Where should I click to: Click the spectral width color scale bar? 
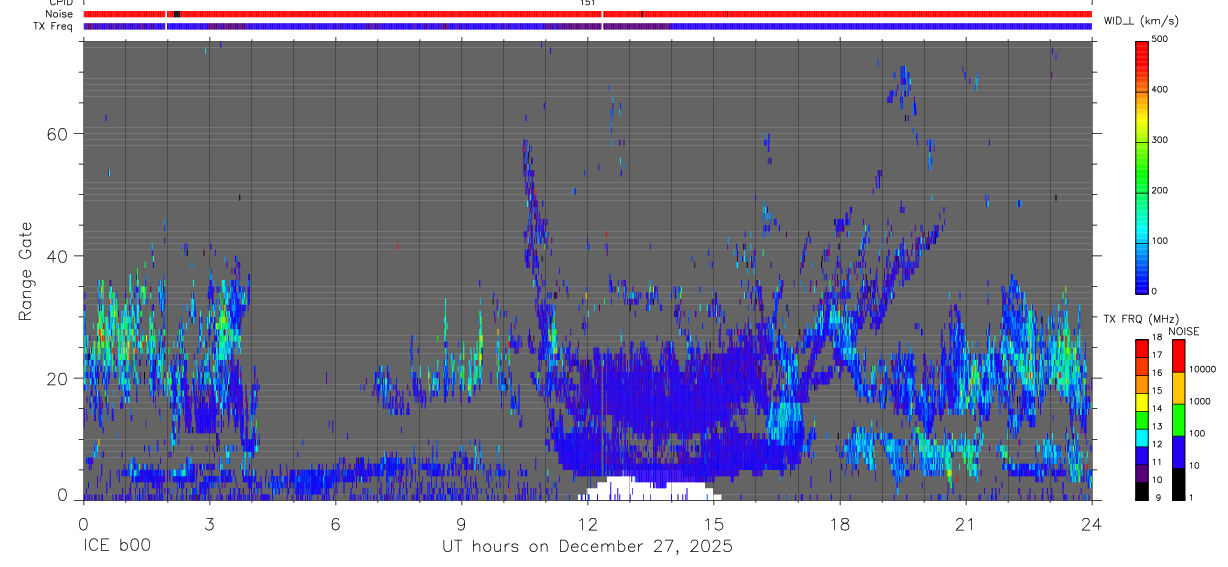[x=1143, y=166]
